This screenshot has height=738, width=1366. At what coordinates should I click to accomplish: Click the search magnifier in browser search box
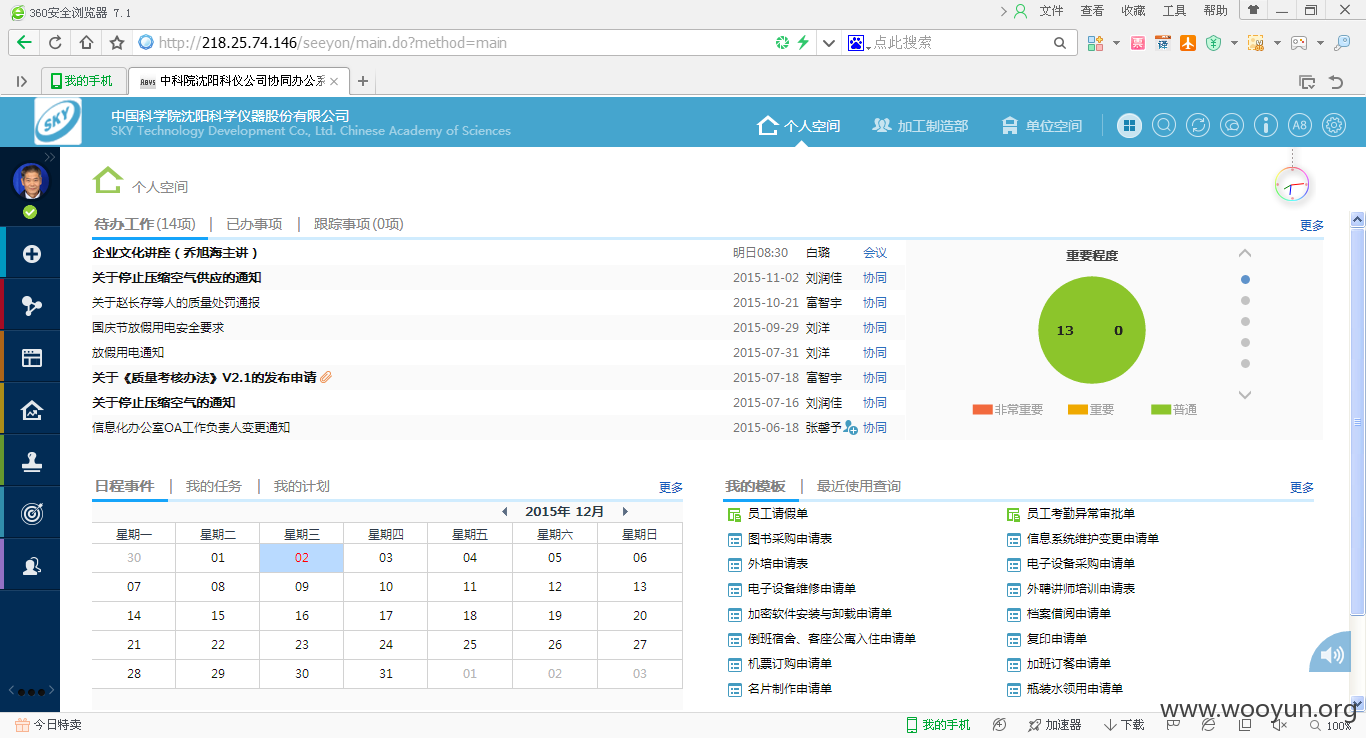coord(1060,43)
